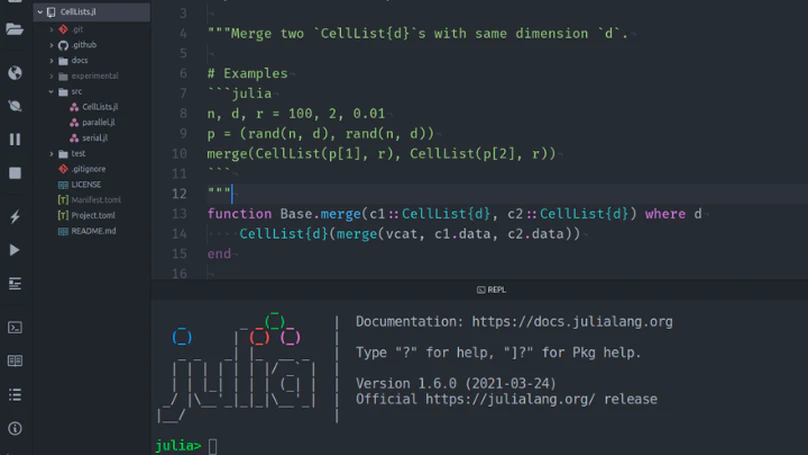Open the workspace list icon

[14, 395]
